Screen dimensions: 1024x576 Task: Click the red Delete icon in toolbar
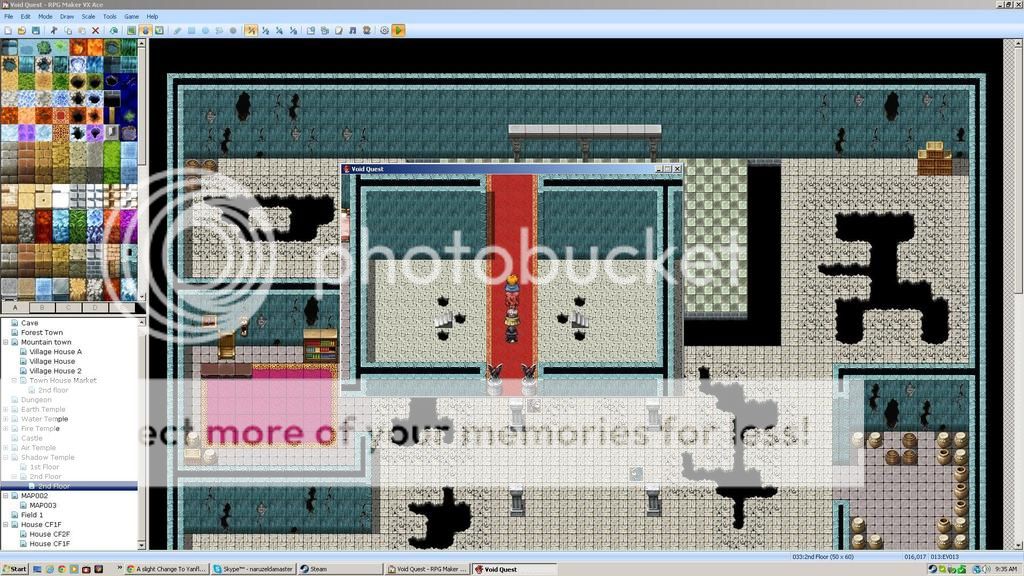pyautogui.click(x=95, y=30)
